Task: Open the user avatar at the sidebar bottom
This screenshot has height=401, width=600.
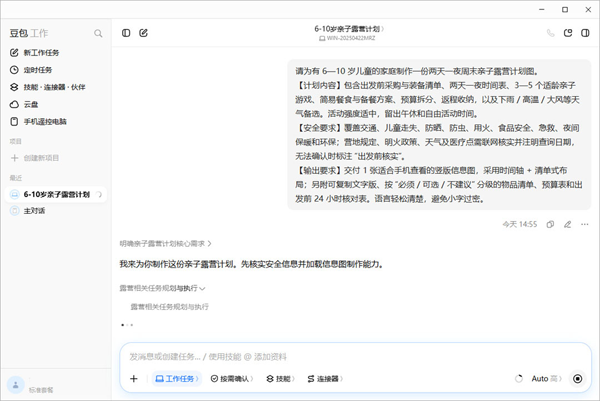Action: point(15,385)
